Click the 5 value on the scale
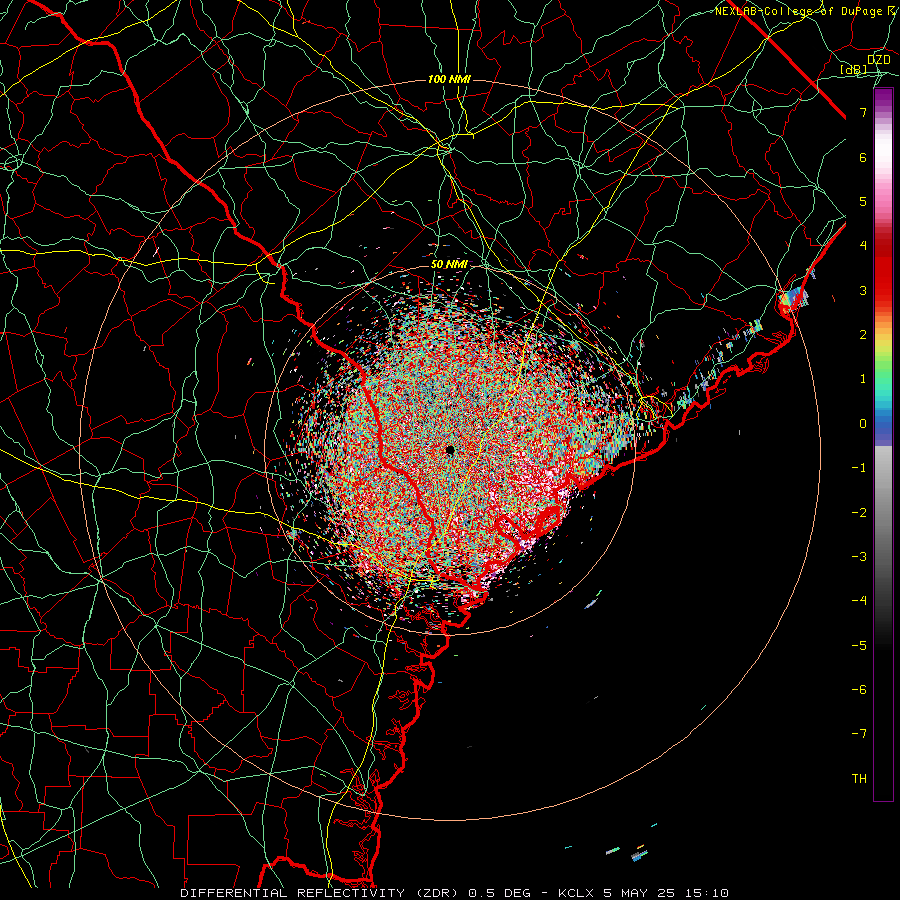The height and width of the screenshot is (900, 900). (x=863, y=201)
